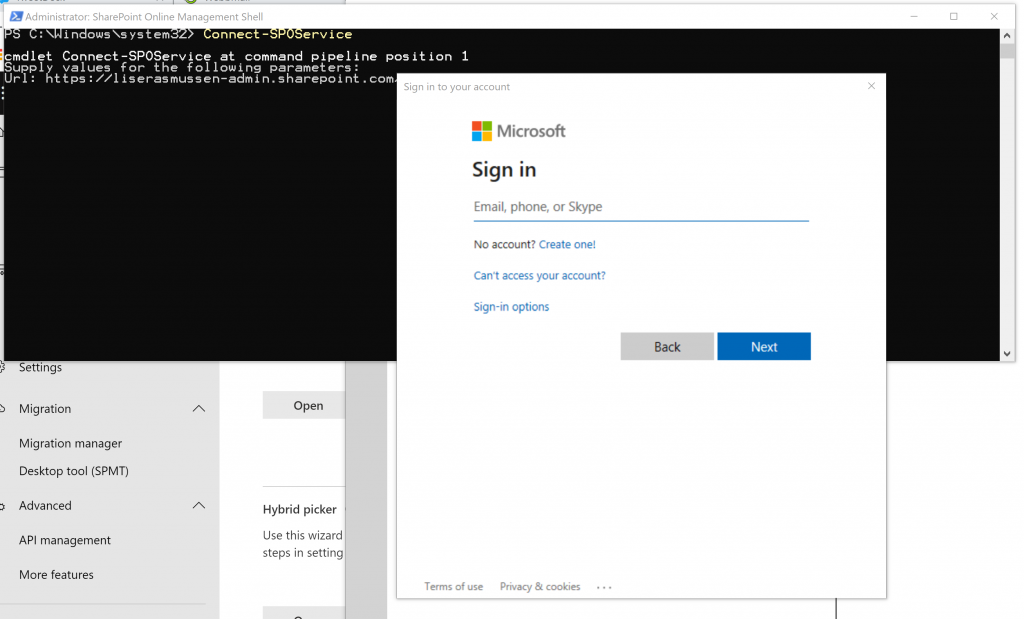This screenshot has width=1024, height=619.
Task: Open More features in sidebar
Action: (56, 575)
